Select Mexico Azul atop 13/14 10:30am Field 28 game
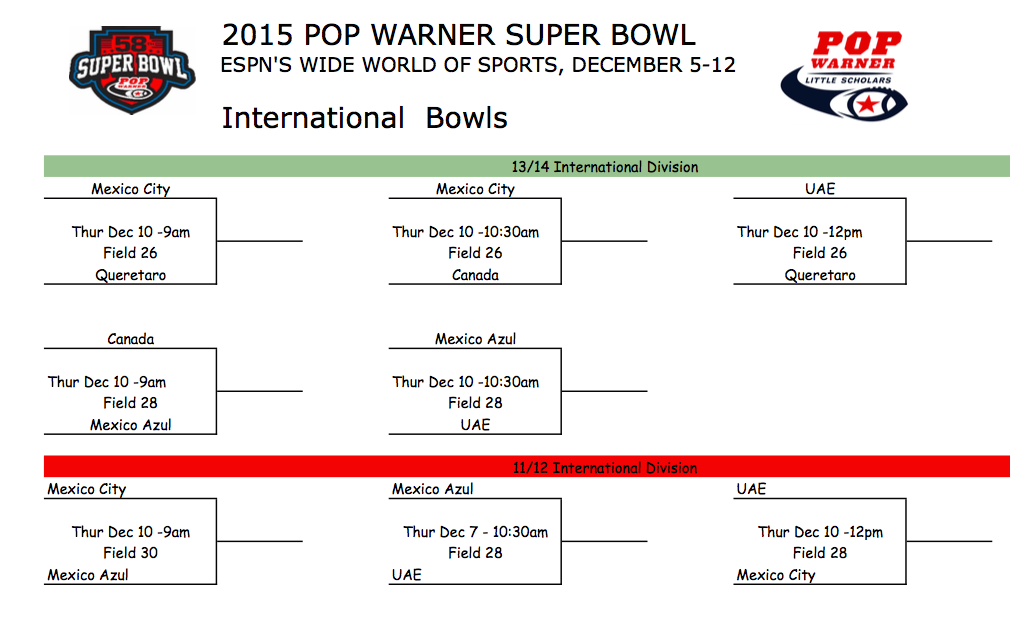 (x=475, y=339)
